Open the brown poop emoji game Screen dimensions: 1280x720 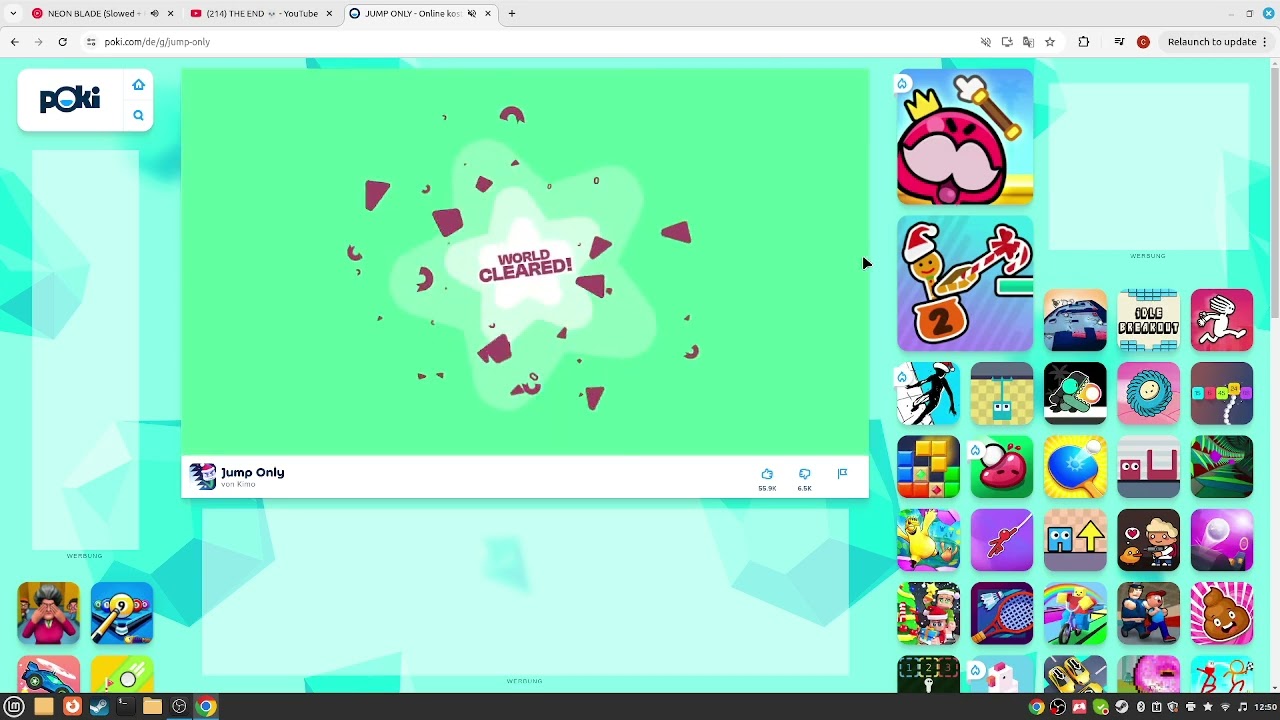1222,613
